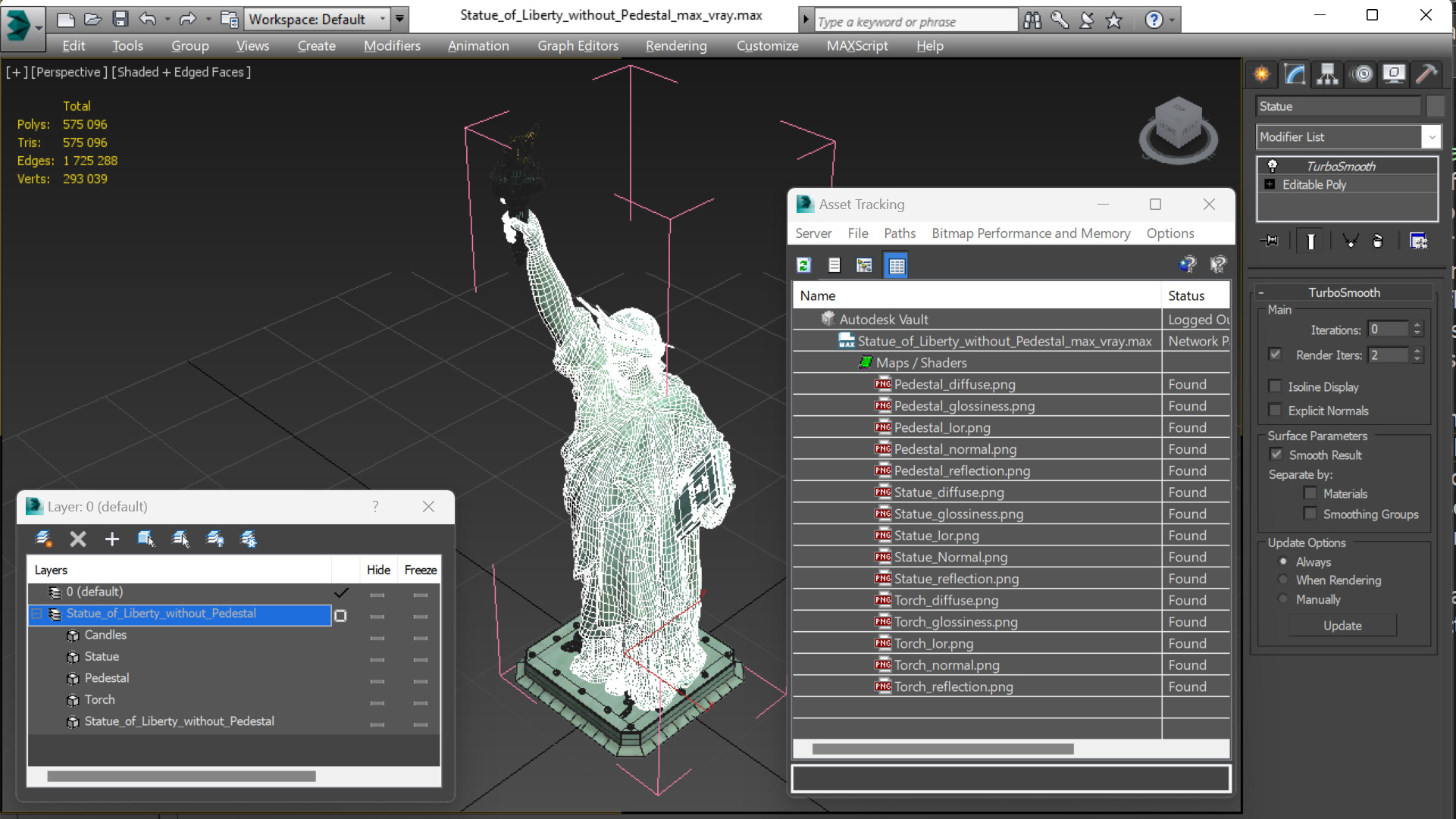
Task: Click the Freeze column header in Layer dialog
Action: 421,570
